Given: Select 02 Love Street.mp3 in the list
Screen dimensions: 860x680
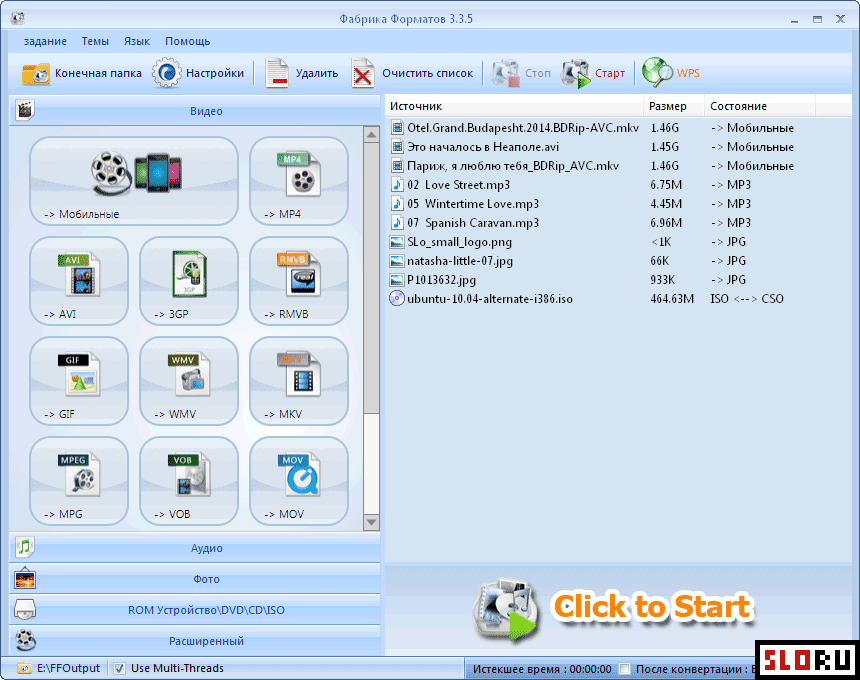Looking at the screenshot, I should [459, 185].
